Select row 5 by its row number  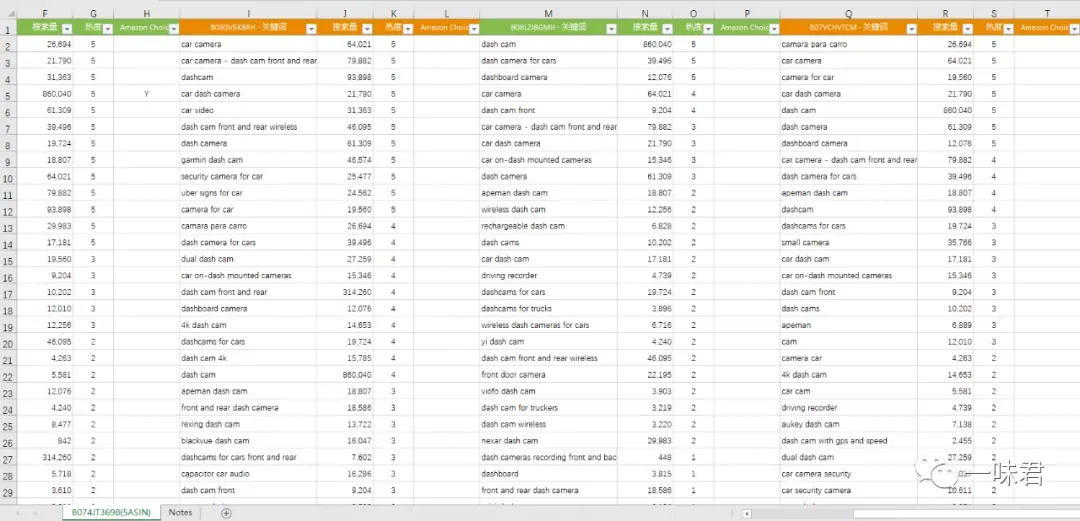[7, 94]
